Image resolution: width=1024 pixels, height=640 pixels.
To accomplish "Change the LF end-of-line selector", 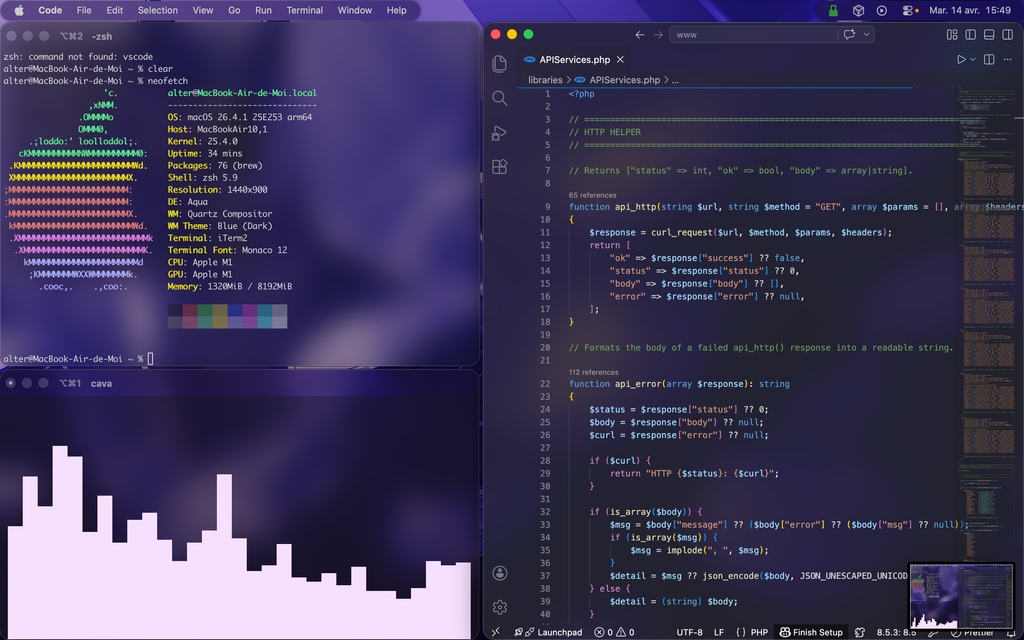I will (x=718, y=632).
